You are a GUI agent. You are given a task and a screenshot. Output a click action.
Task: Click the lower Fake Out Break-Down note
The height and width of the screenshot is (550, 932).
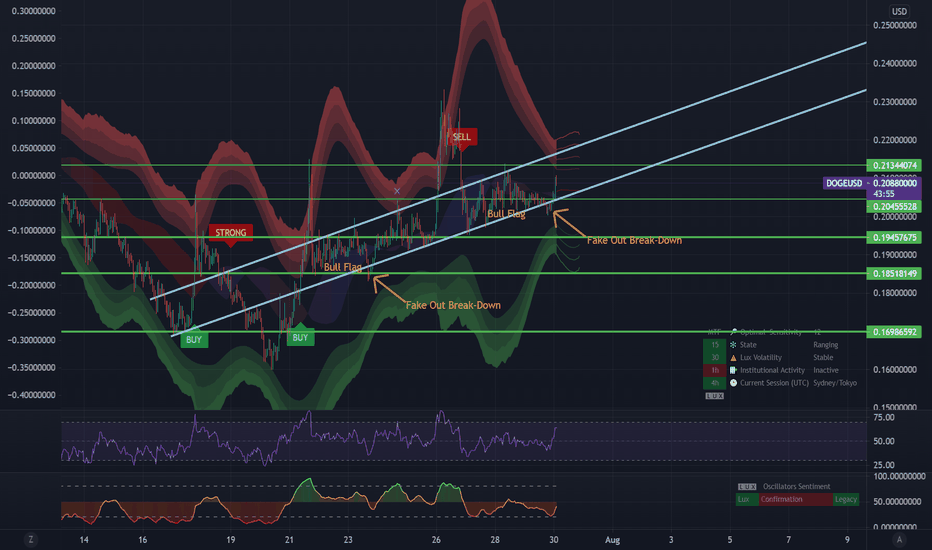pos(453,305)
